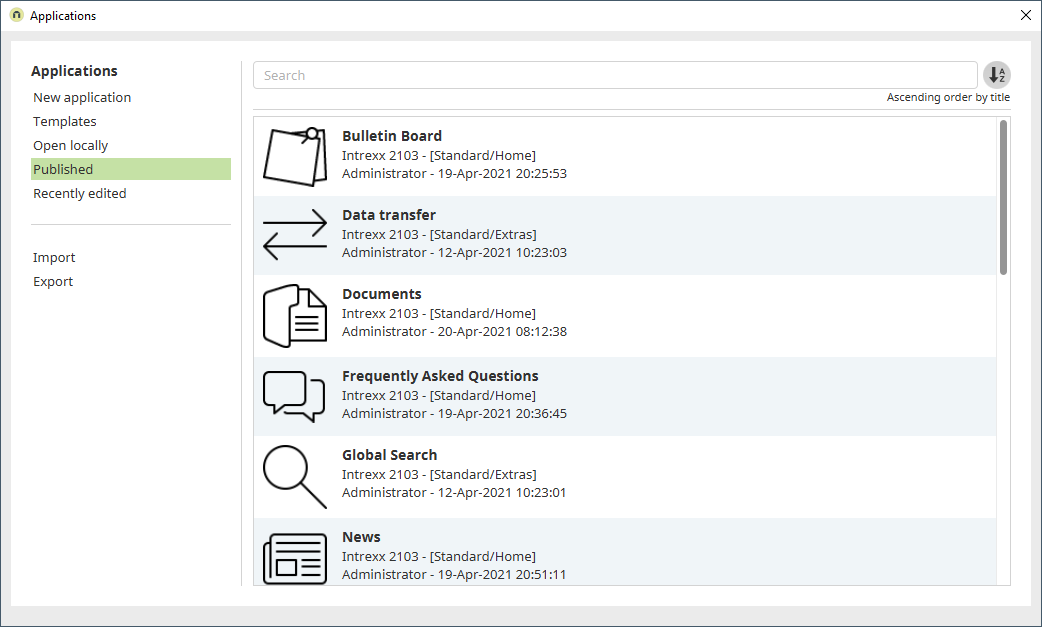Select Templates in the sidebar

click(x=65, y=121)
